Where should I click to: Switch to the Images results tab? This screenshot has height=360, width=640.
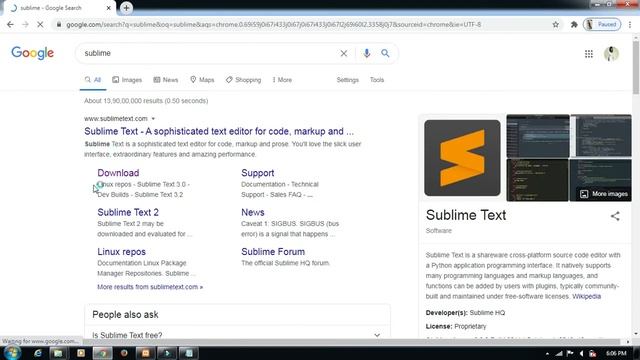[127, 80]
